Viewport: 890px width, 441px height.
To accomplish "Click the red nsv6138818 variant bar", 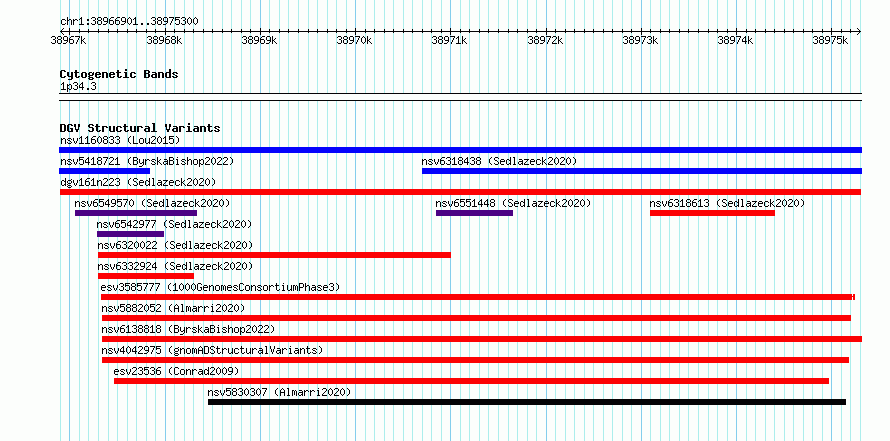I will [x=482, y=339].
